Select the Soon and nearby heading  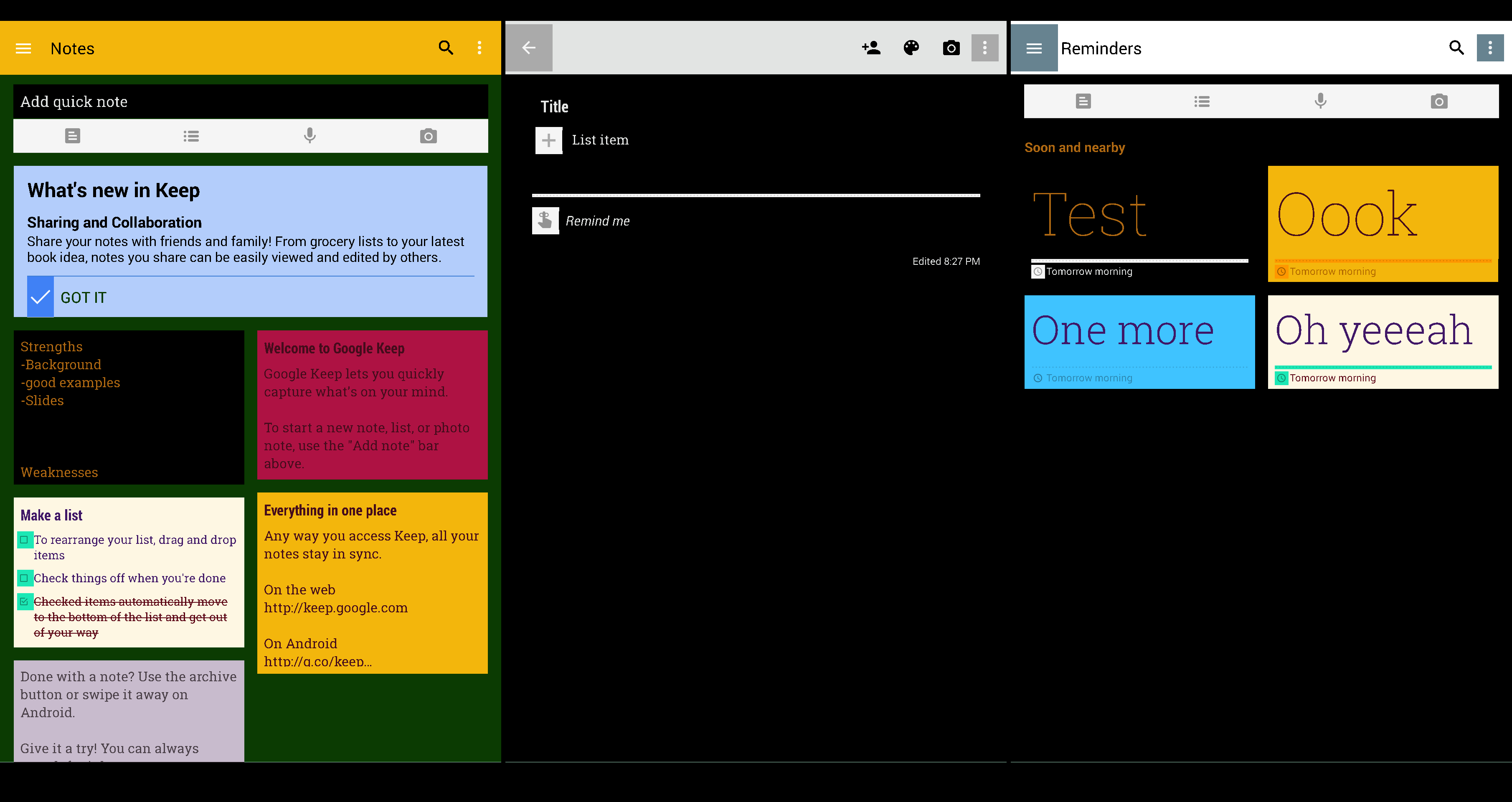click(1075, 147)
